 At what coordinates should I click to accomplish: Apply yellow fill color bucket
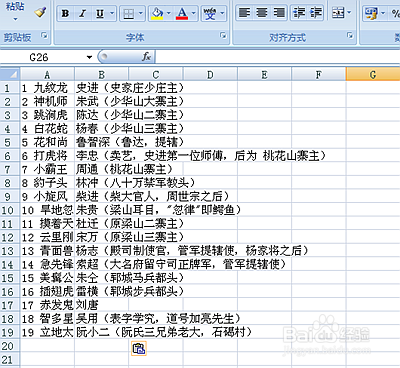(157, 14)
